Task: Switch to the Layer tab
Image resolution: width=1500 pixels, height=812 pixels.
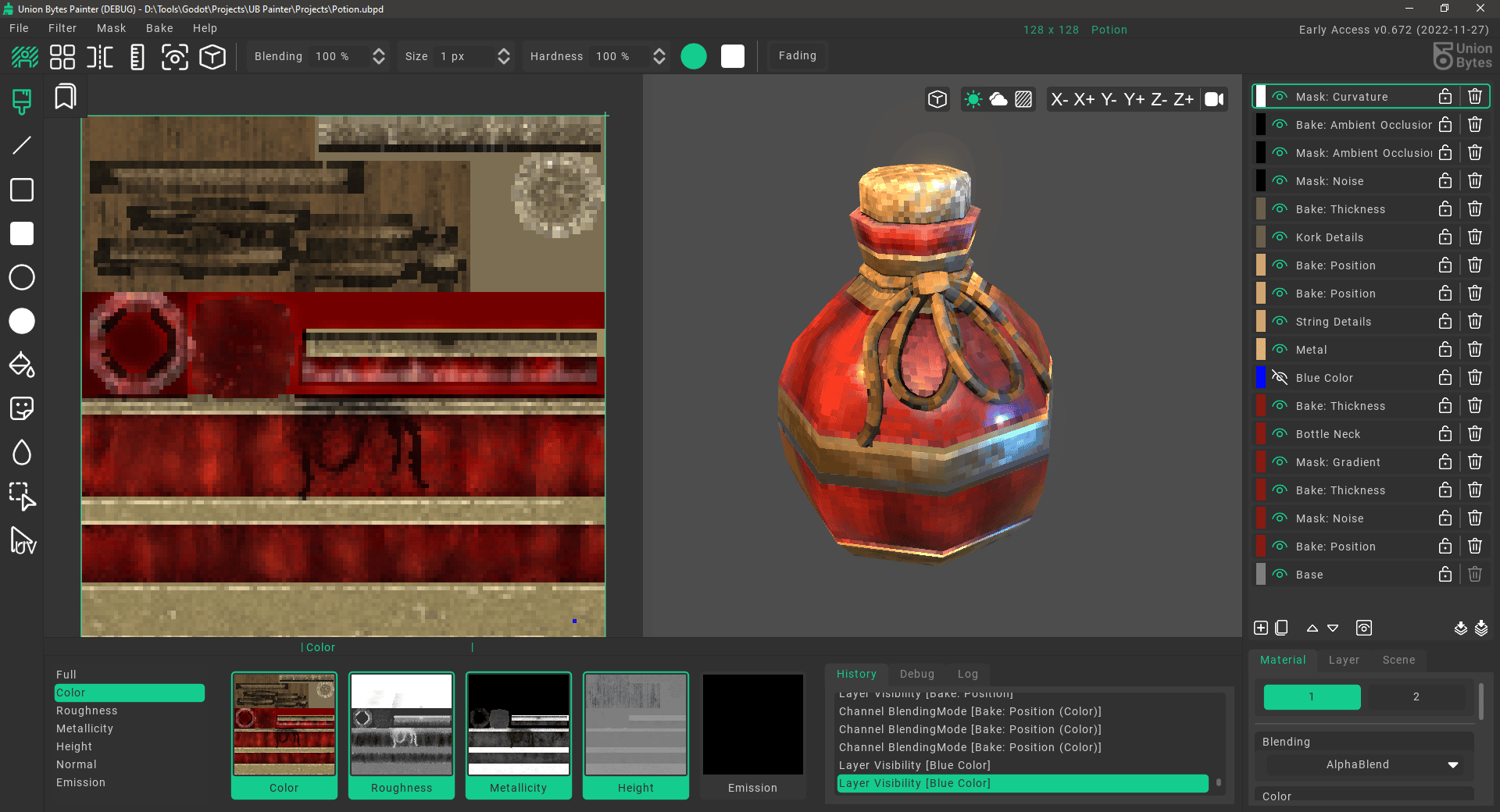Action: click(x=1344, y=660)
